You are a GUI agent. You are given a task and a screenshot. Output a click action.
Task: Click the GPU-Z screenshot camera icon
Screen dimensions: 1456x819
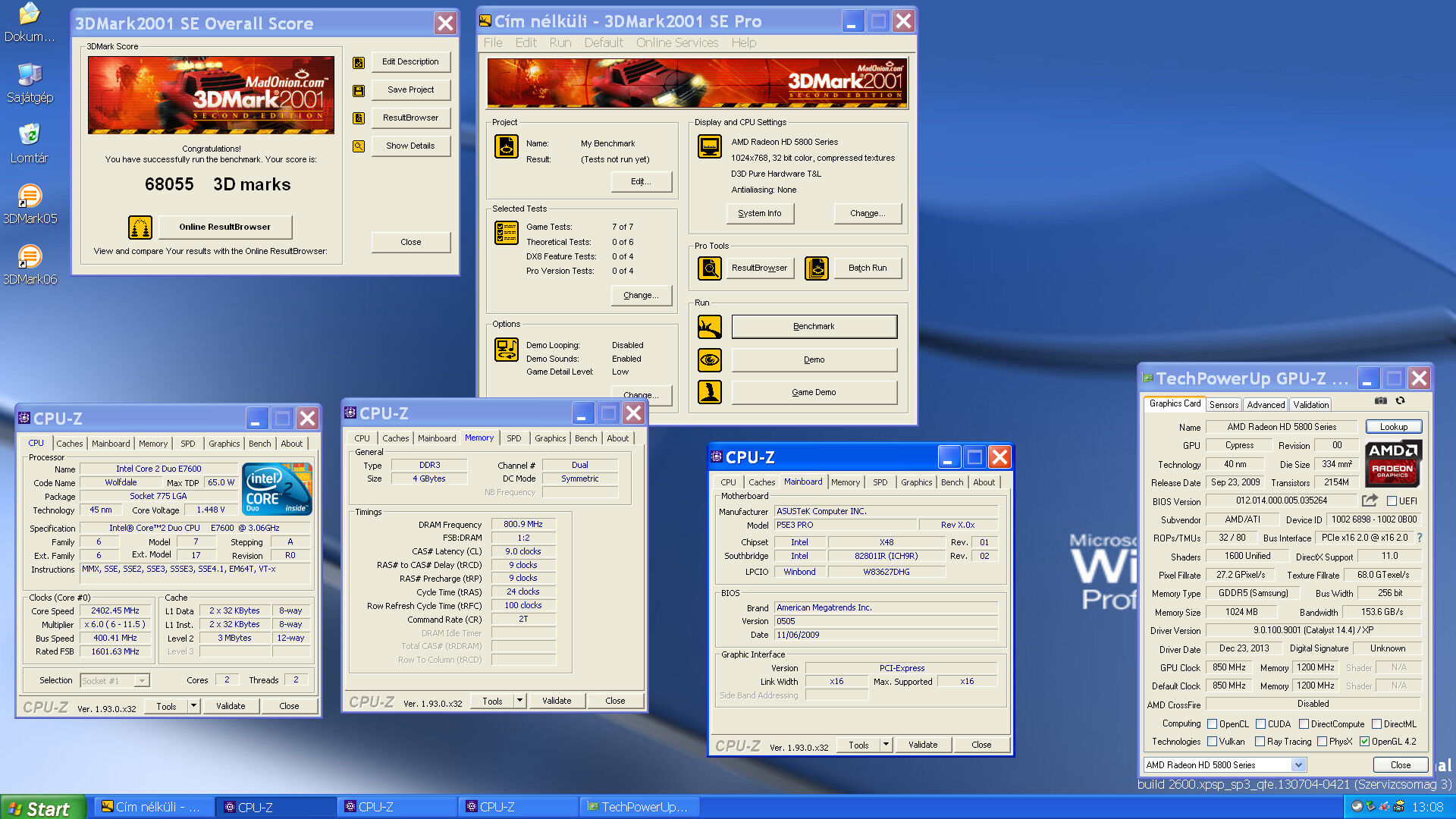(1381, 400)
